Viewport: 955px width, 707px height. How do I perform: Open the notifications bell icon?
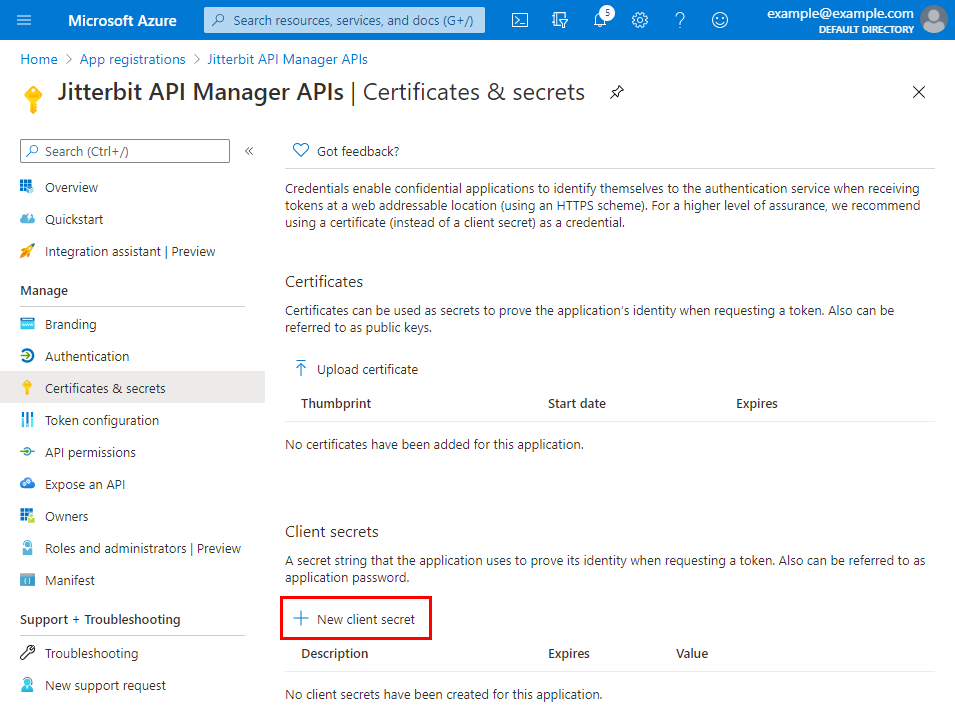[x=600, y=20]
